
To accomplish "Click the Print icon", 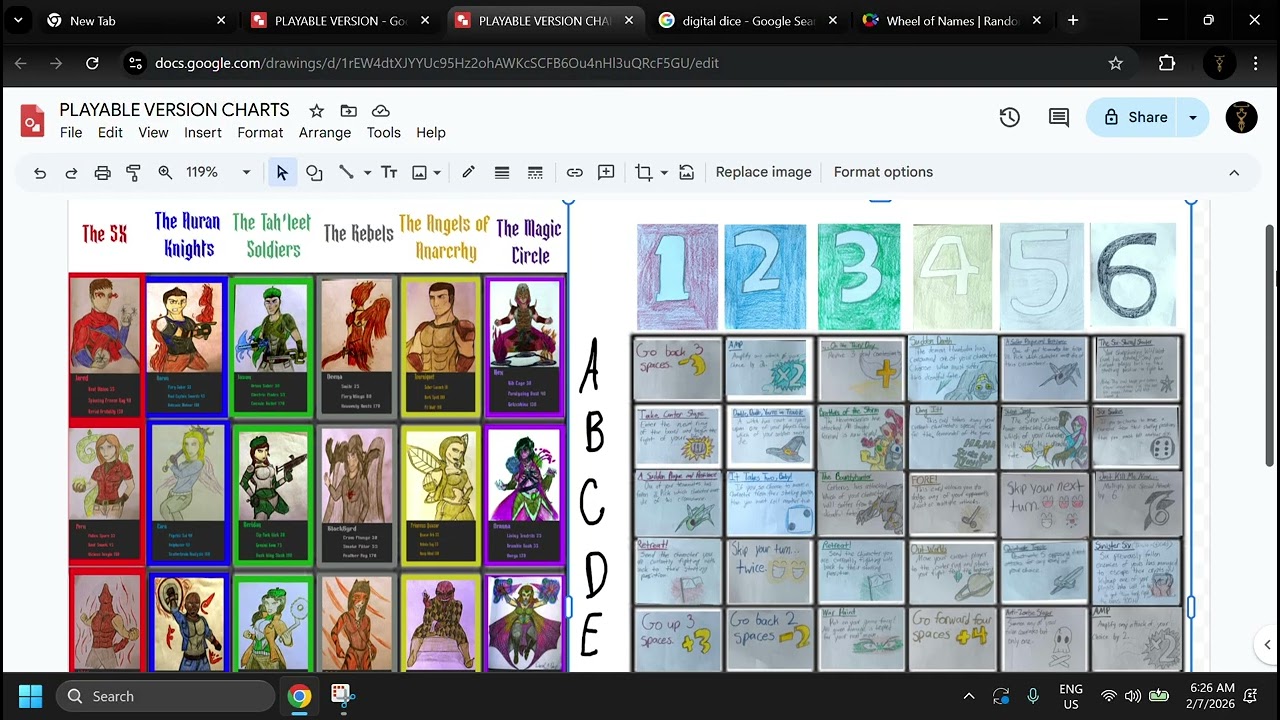I will click(102, 173).
